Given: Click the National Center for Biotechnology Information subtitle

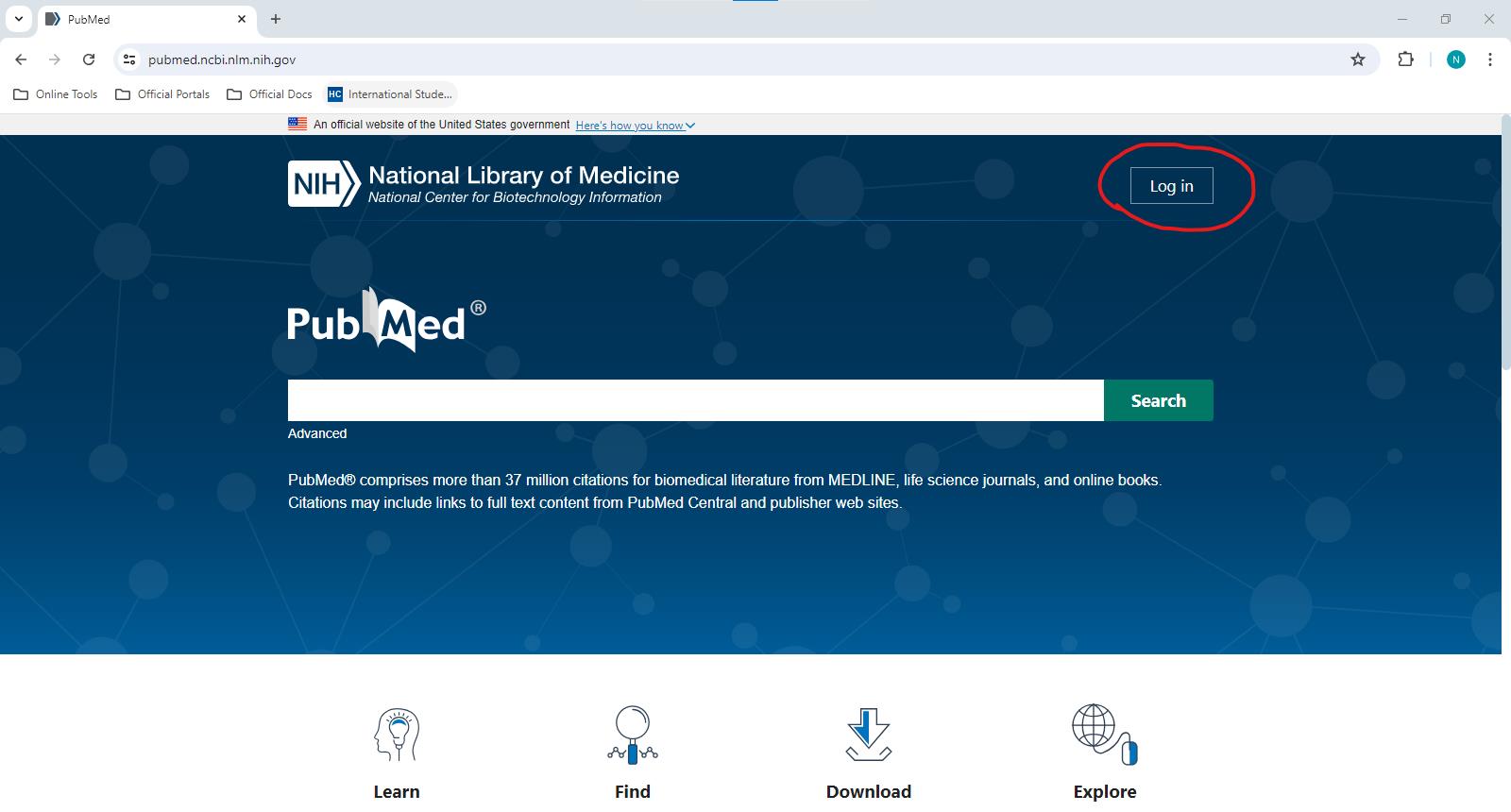Looking at the screenshot, I should click(515, 197).
